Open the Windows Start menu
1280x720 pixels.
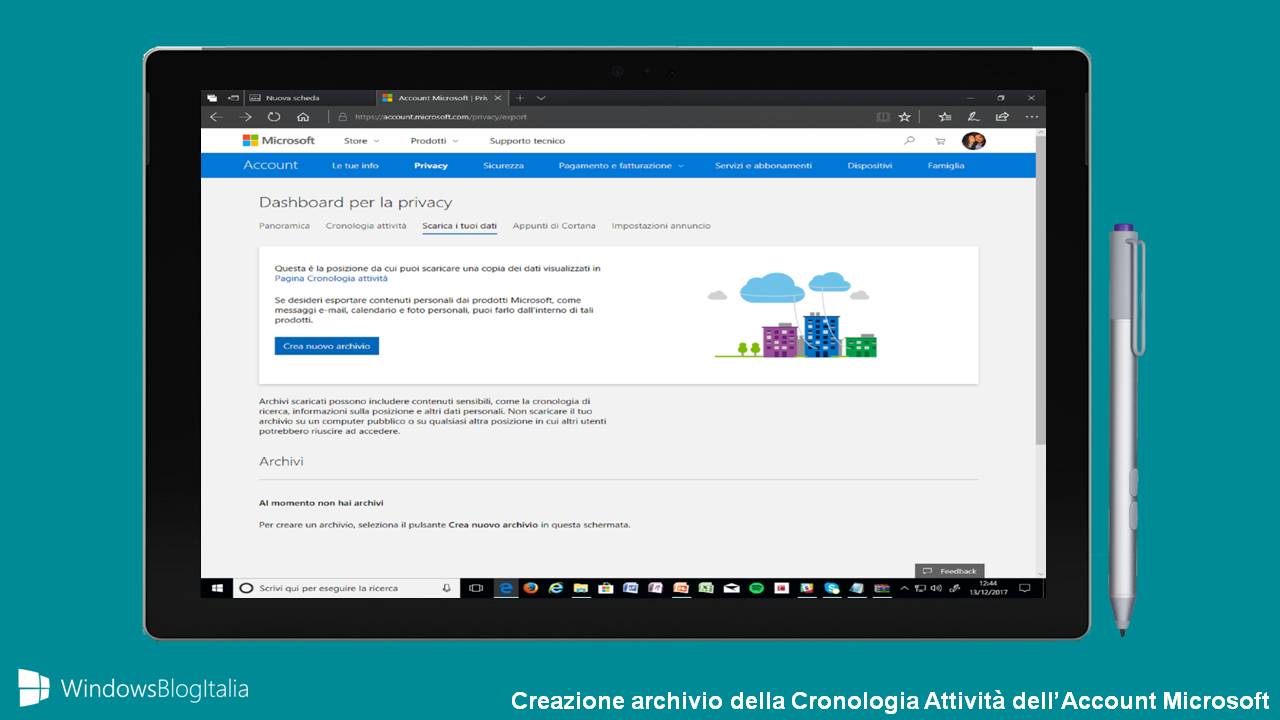pyautogui.click(x=216, y=588)
